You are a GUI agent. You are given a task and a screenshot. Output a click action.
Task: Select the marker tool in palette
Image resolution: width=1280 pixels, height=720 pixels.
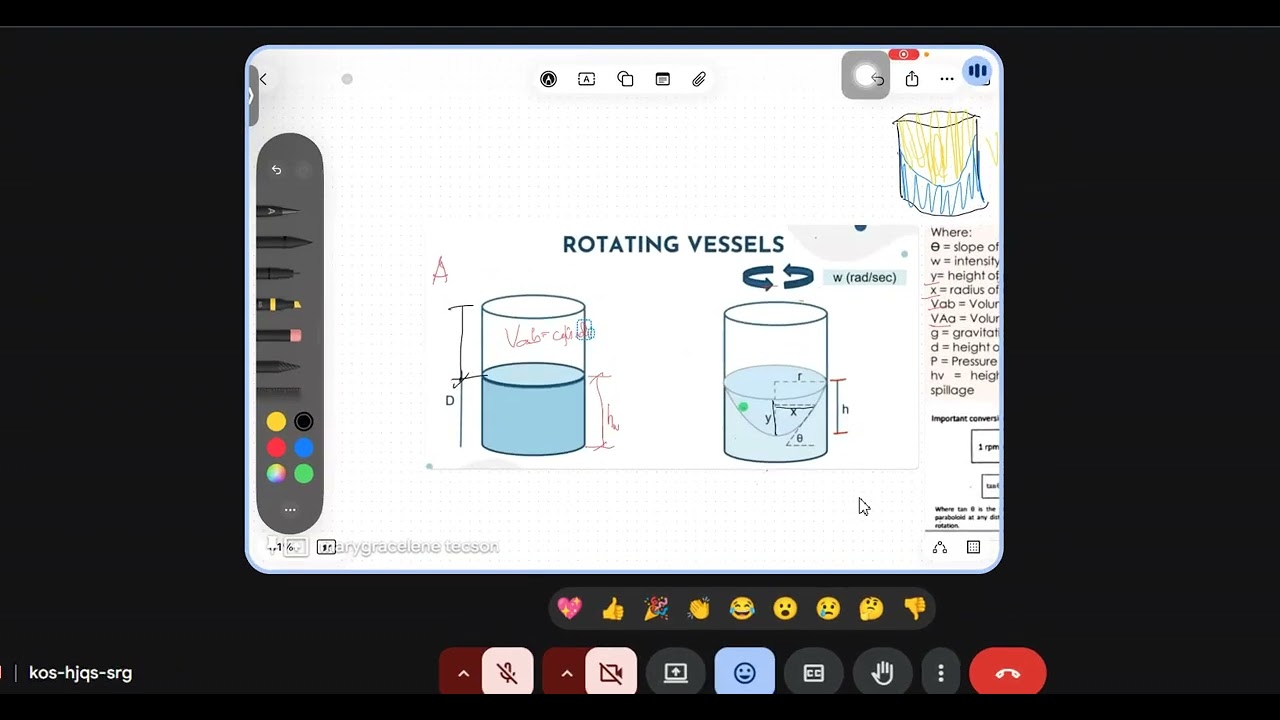[x=285, y=241]
